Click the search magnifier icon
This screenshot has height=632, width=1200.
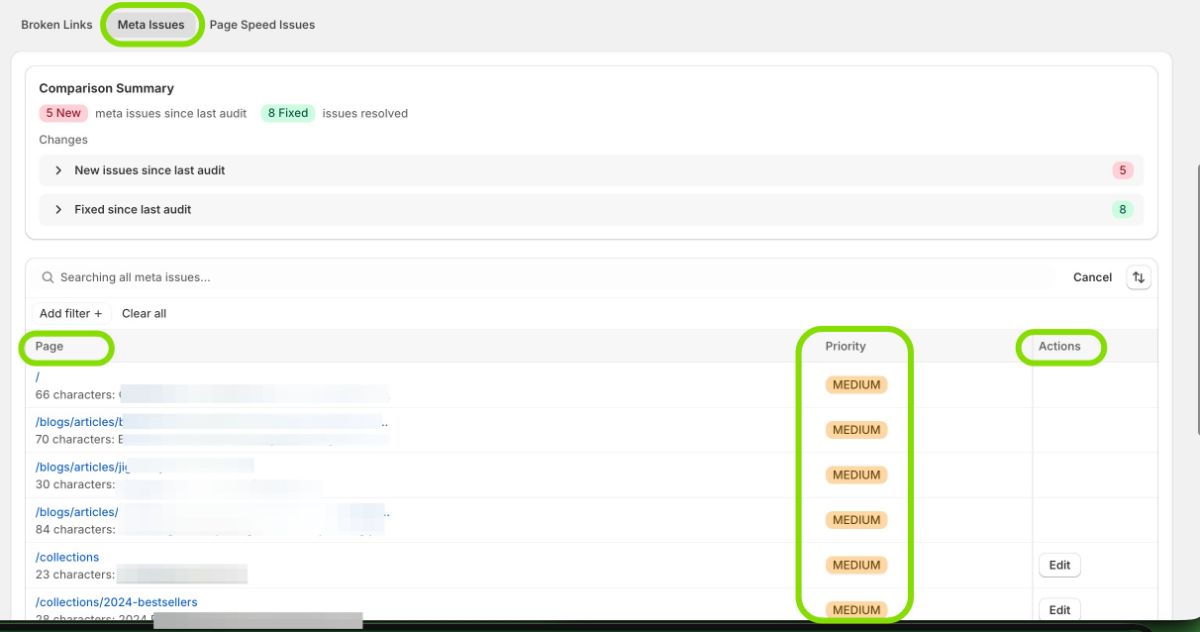47,277
